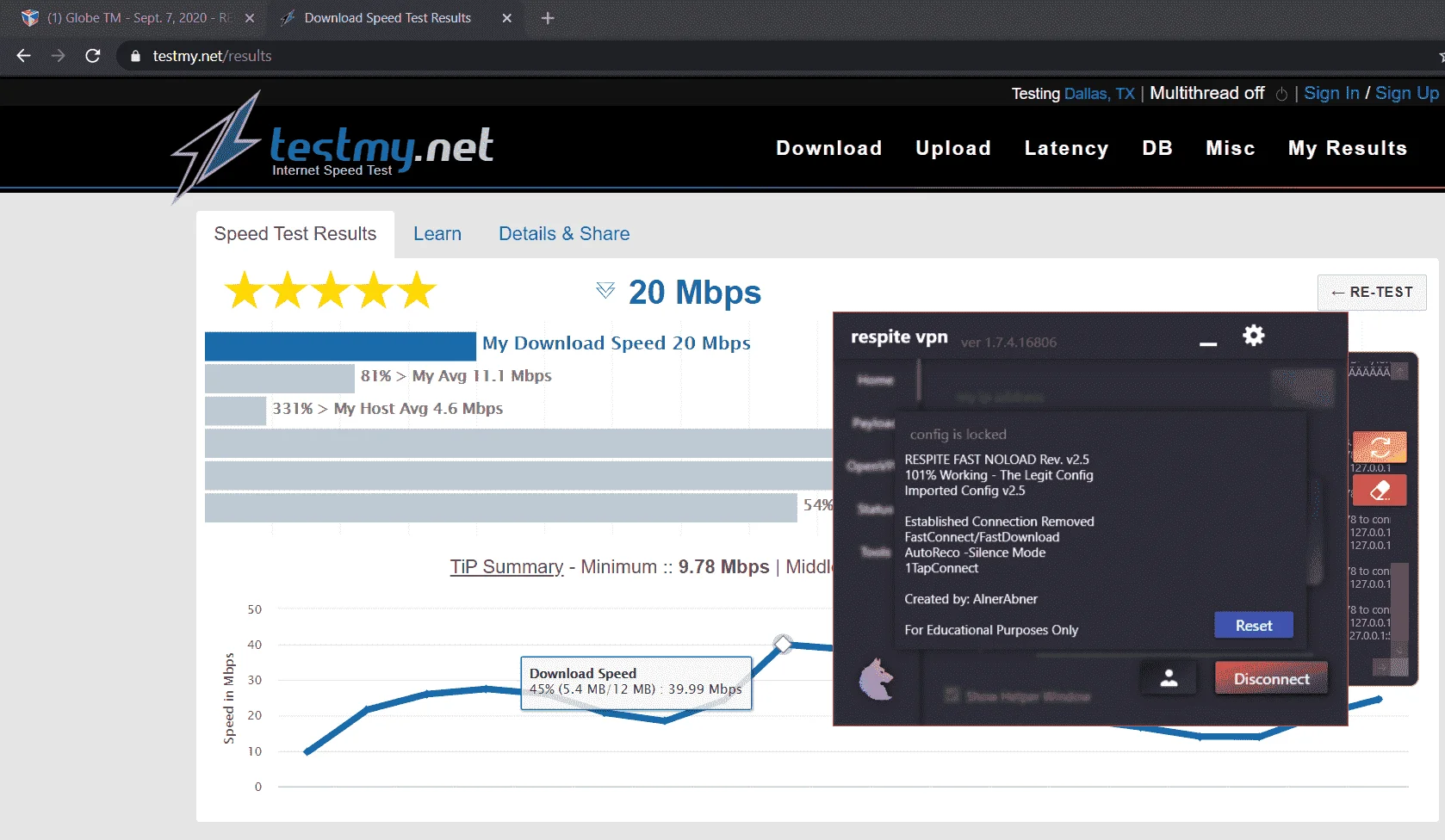Open the account button in respite vpn
The width and height of the screenshot is (1445, 840).
point(1169,678)
